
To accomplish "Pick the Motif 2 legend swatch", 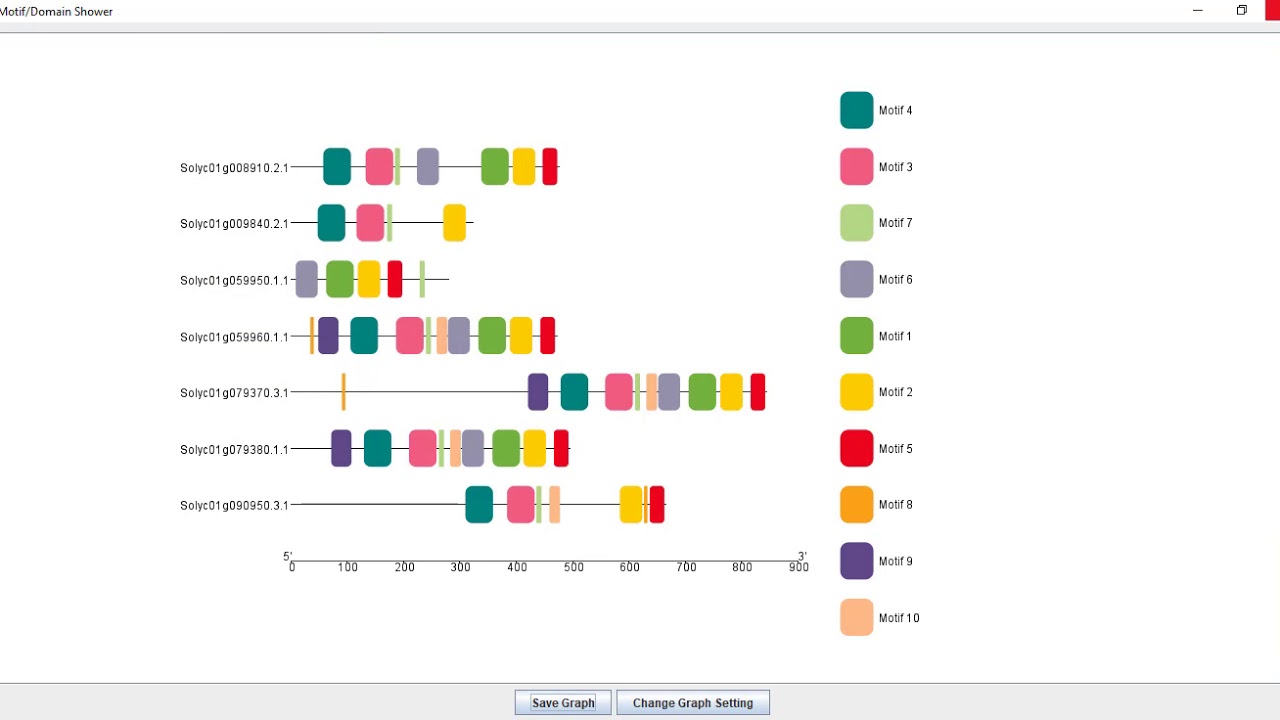I will (x=857, y=392).
